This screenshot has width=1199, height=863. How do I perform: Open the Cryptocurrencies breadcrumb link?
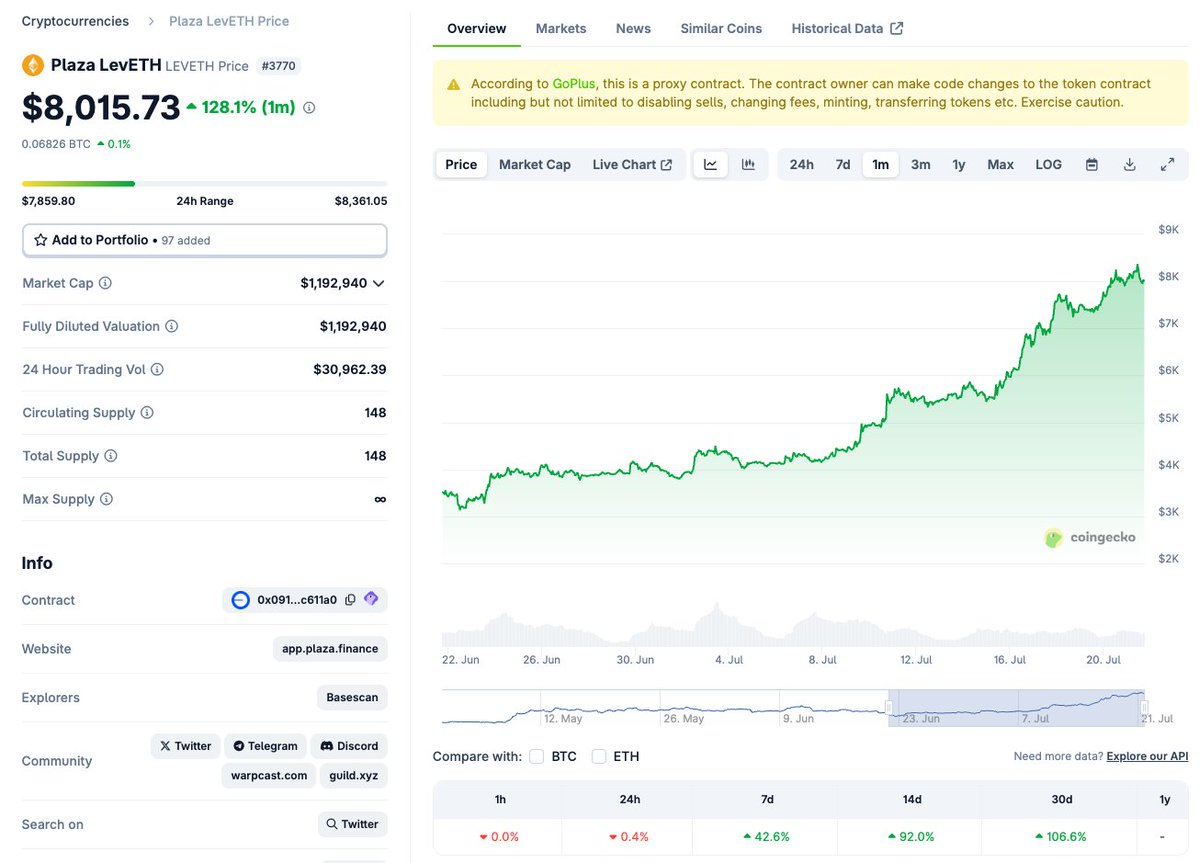tap(75, 21)
